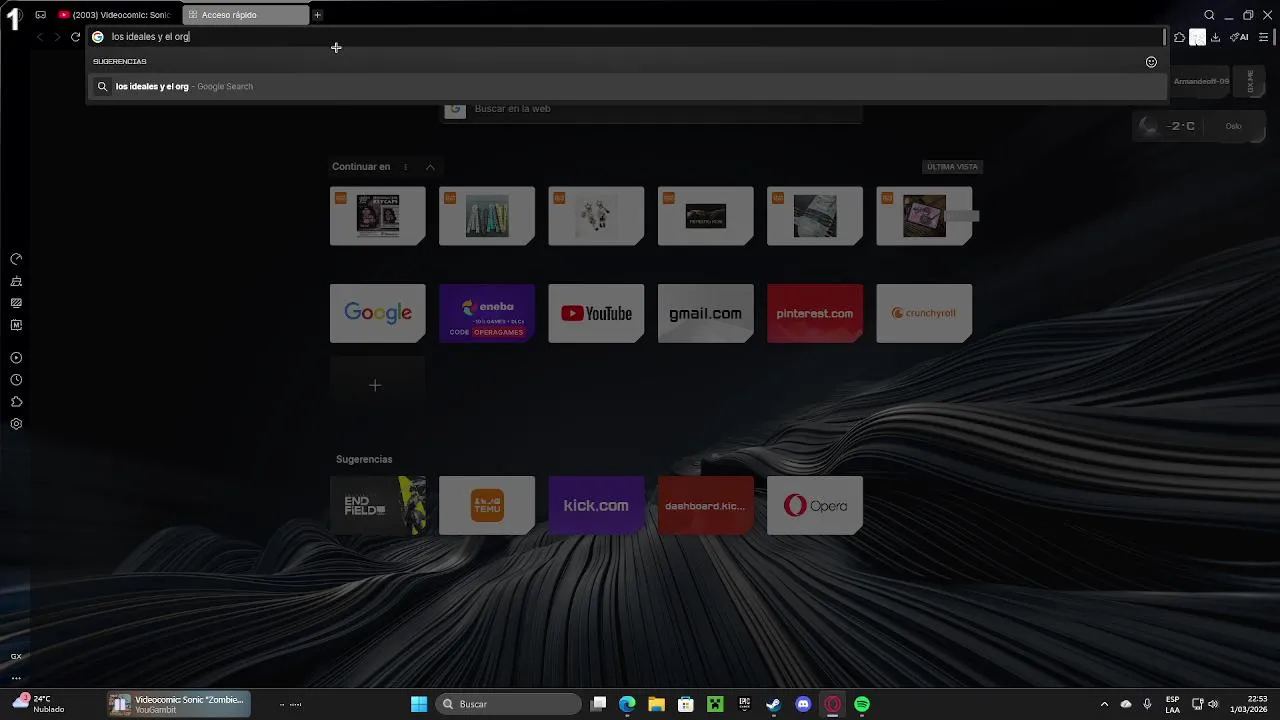Open the sixth Continuar en artwork thumbnail
This screenshot has height=720, width=1280.
(x=924, y=216)
